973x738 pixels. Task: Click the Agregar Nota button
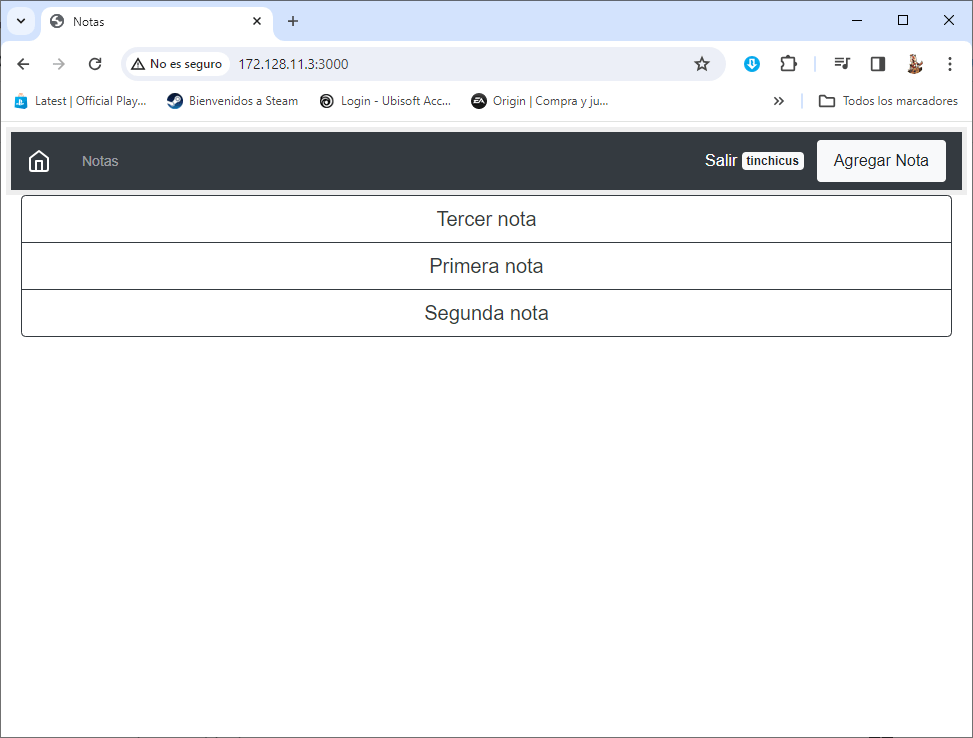(881, 161)
